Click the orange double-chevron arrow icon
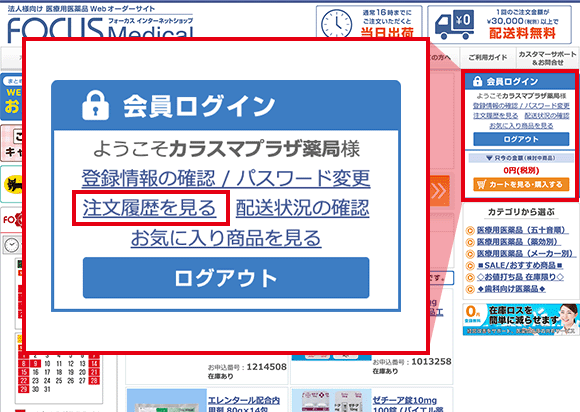Screen dimensions: 580x412 click(x=439, y=191)
